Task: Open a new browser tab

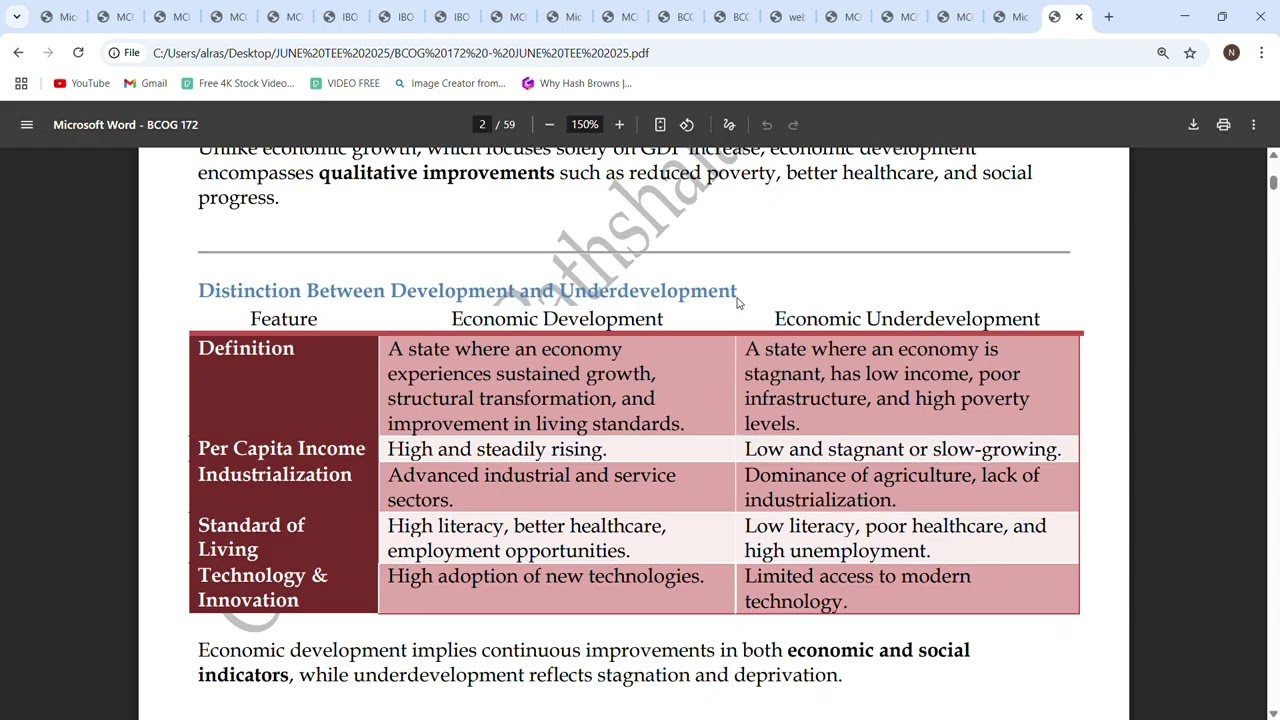Action: click(1108, 17)
